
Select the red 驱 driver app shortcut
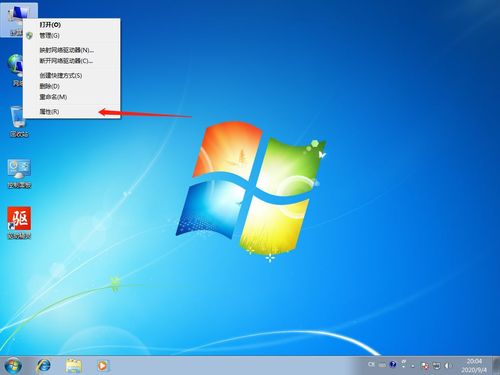click(19, 223)
